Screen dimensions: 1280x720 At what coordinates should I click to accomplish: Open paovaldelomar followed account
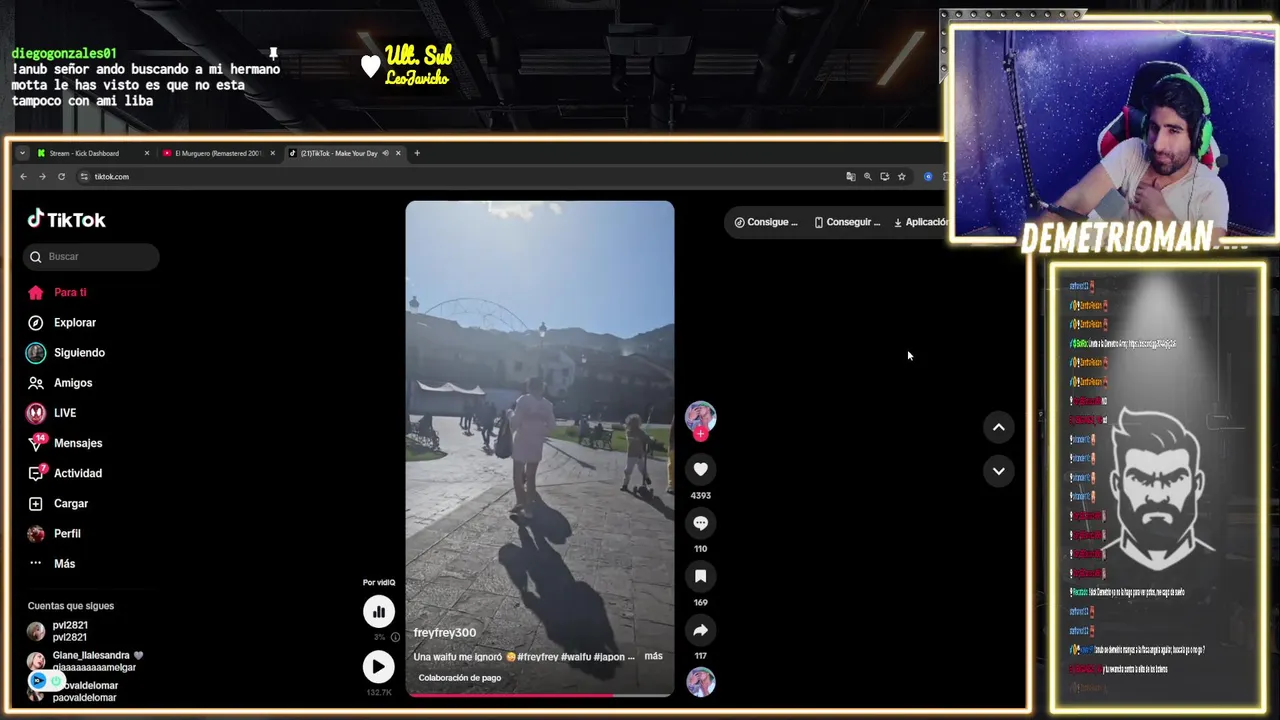tap(85, 691)
